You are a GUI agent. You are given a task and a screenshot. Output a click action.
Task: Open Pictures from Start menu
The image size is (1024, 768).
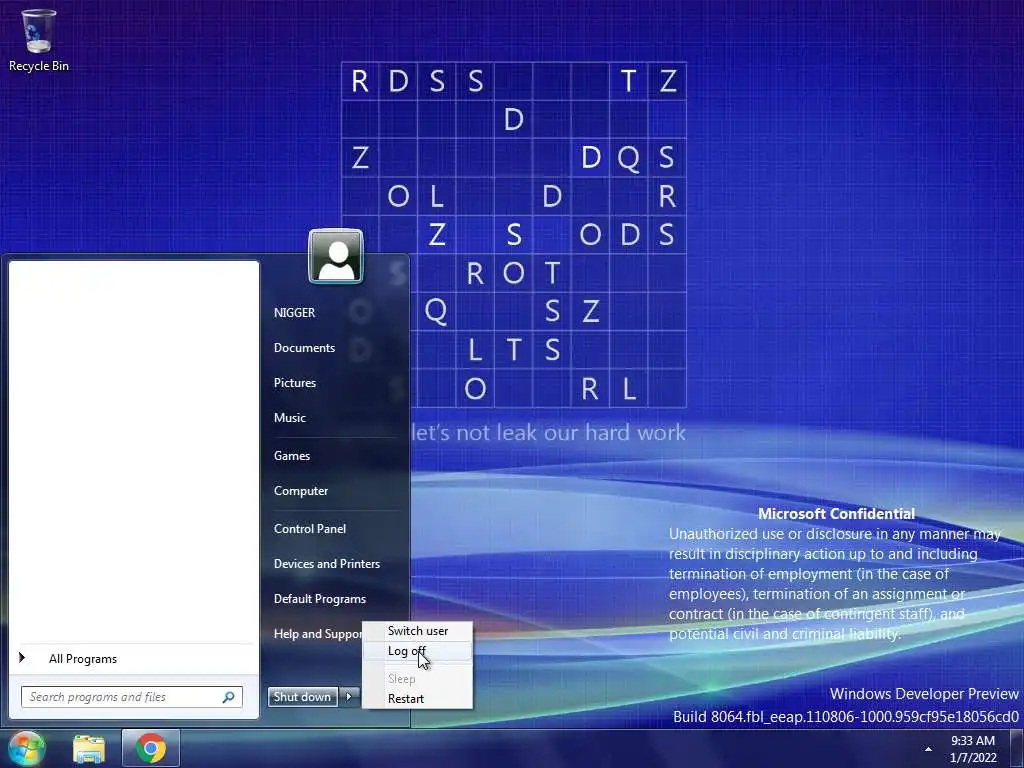click(x=295, y=383)
